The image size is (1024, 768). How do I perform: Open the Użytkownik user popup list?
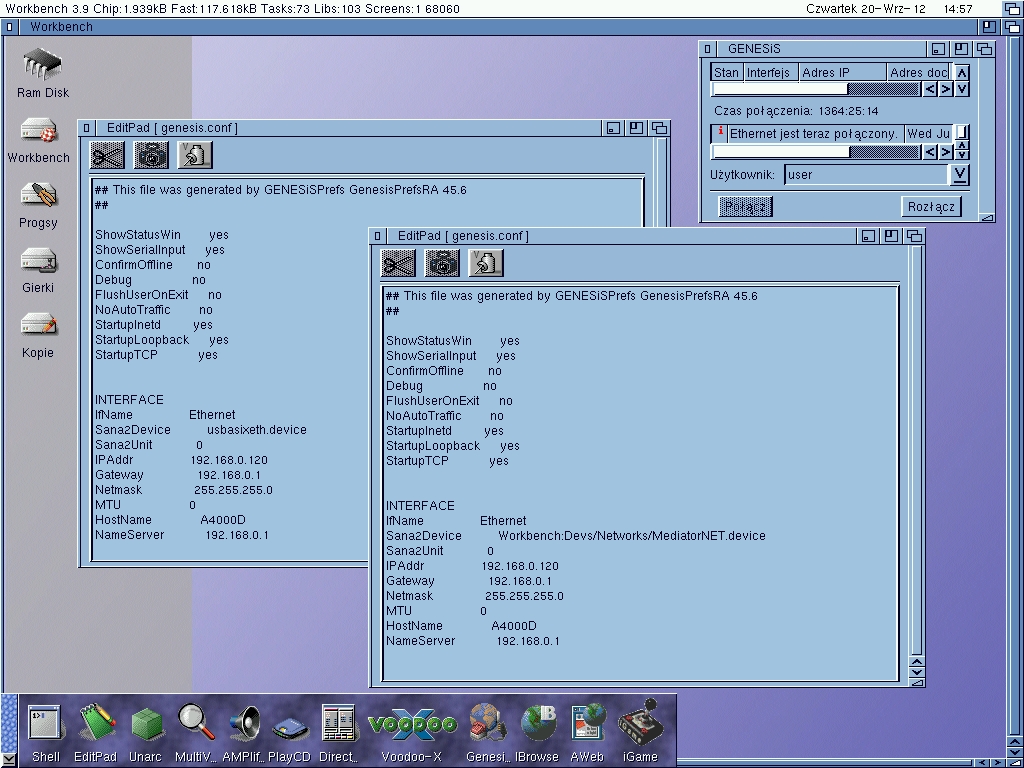(x=959, y=174)
